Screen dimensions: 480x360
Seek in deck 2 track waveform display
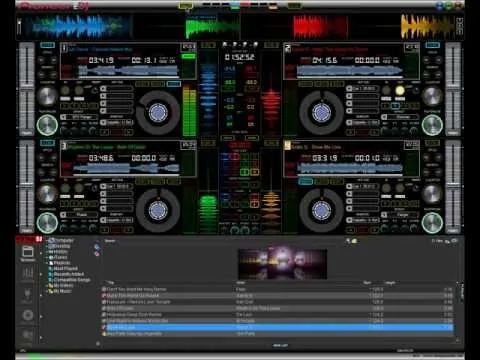coord(350,71)
